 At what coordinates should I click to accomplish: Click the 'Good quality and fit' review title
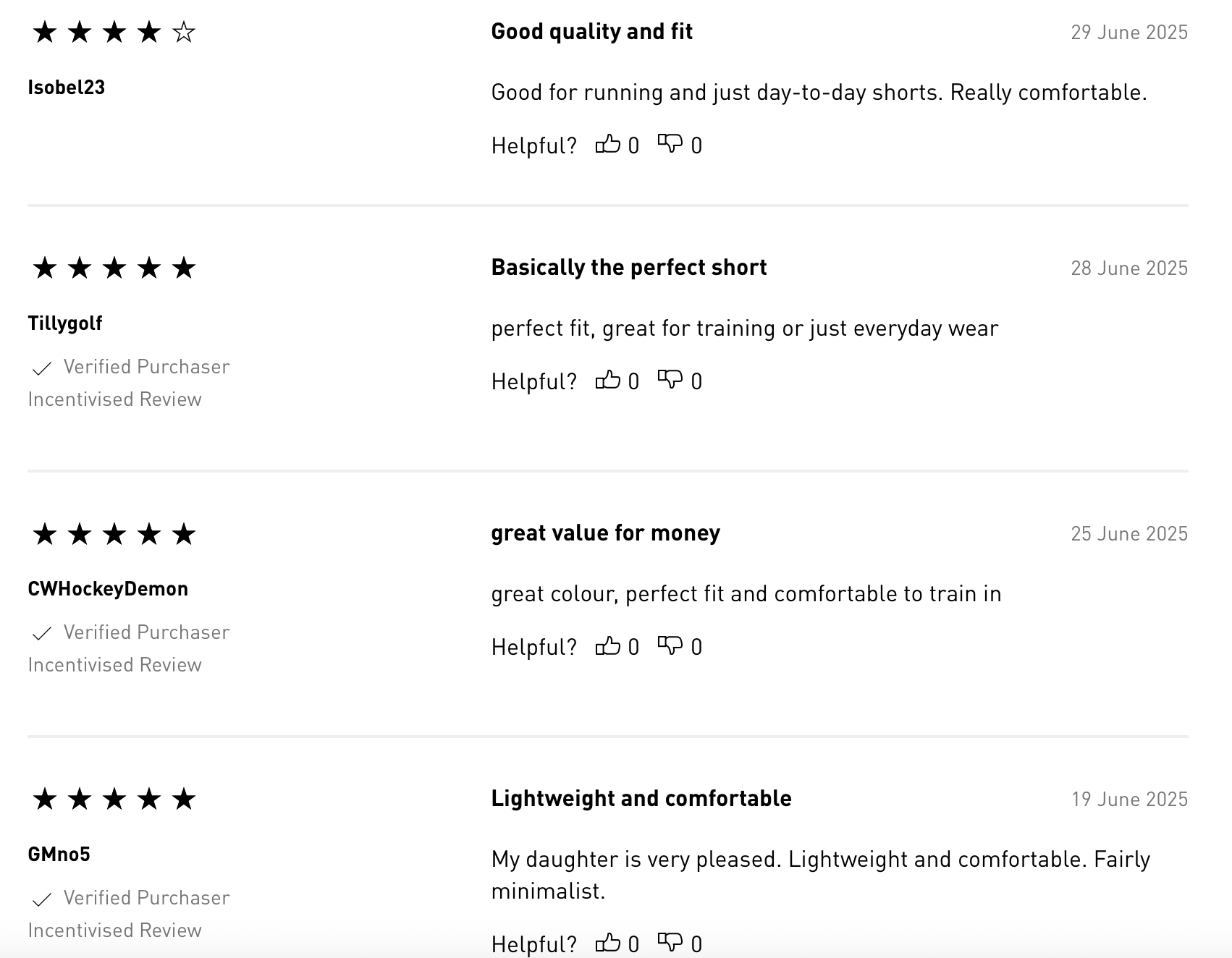(591, 32)
